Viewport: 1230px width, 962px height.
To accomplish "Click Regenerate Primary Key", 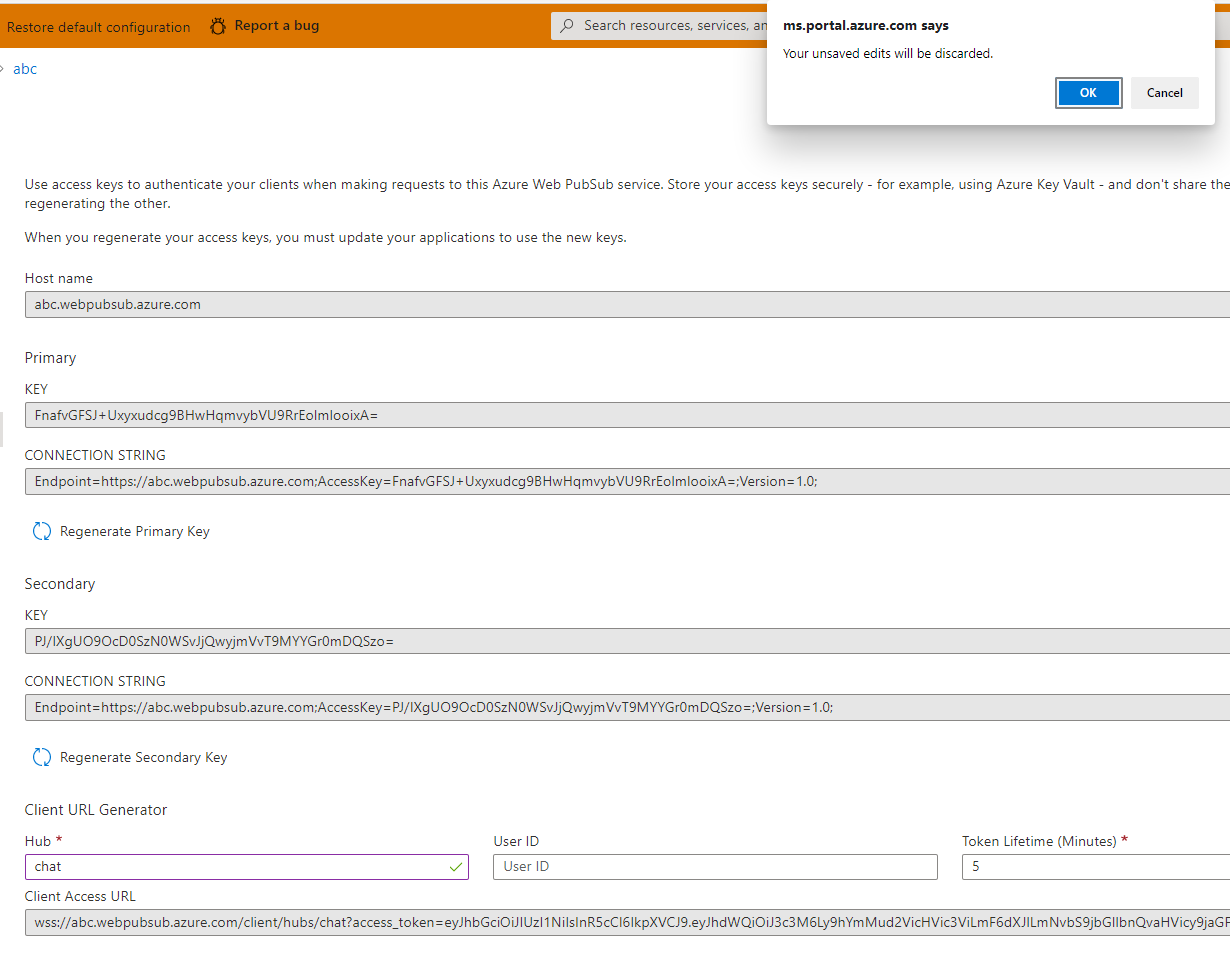I will [x=133, y=531].
